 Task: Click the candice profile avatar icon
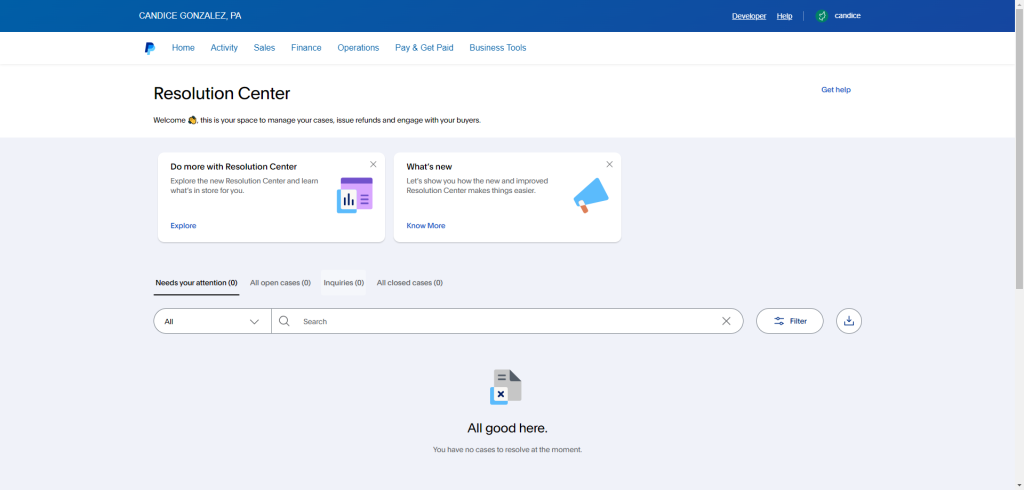(822, 16)
